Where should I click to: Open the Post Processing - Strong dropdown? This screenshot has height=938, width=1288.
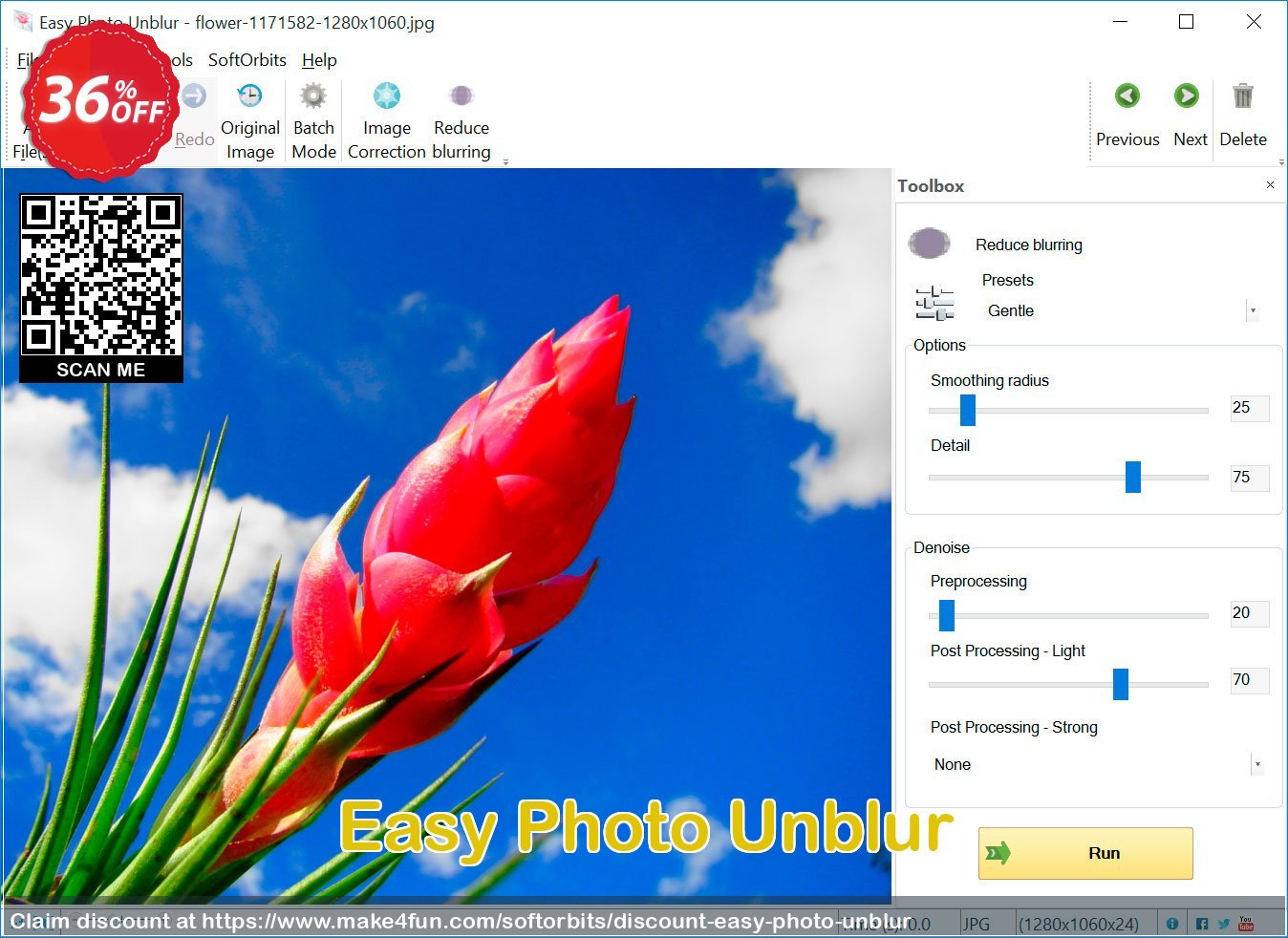[x=1097, y=764]
